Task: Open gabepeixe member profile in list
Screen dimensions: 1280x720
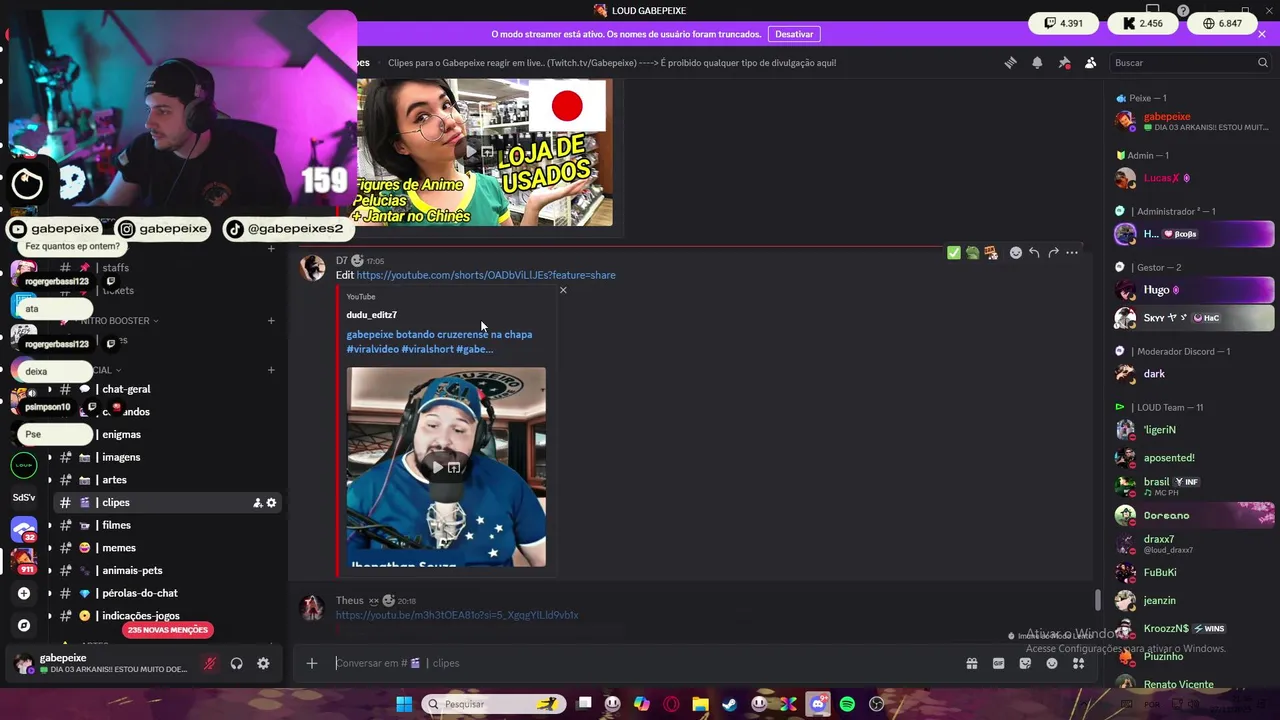Action: click(1194, 122)
